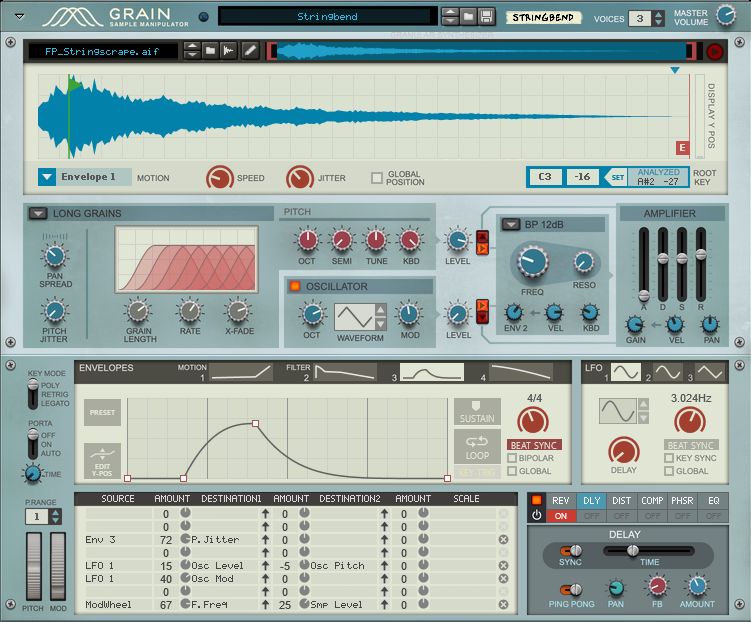Viewport: 751px width, 622px height.
Task: Click the patch select up/down arrows
Action: (x=450, y=17)
